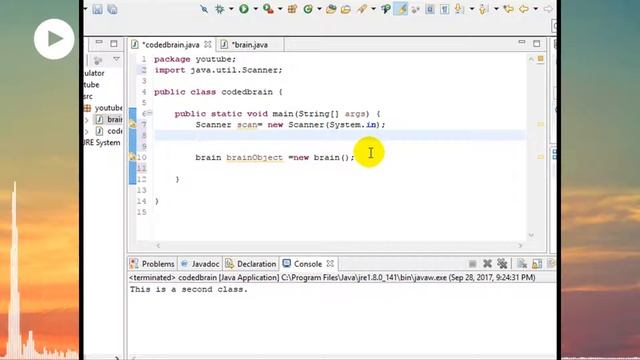Run the program with green Run button
Screen dimensions: 640x360
point(244,9)
